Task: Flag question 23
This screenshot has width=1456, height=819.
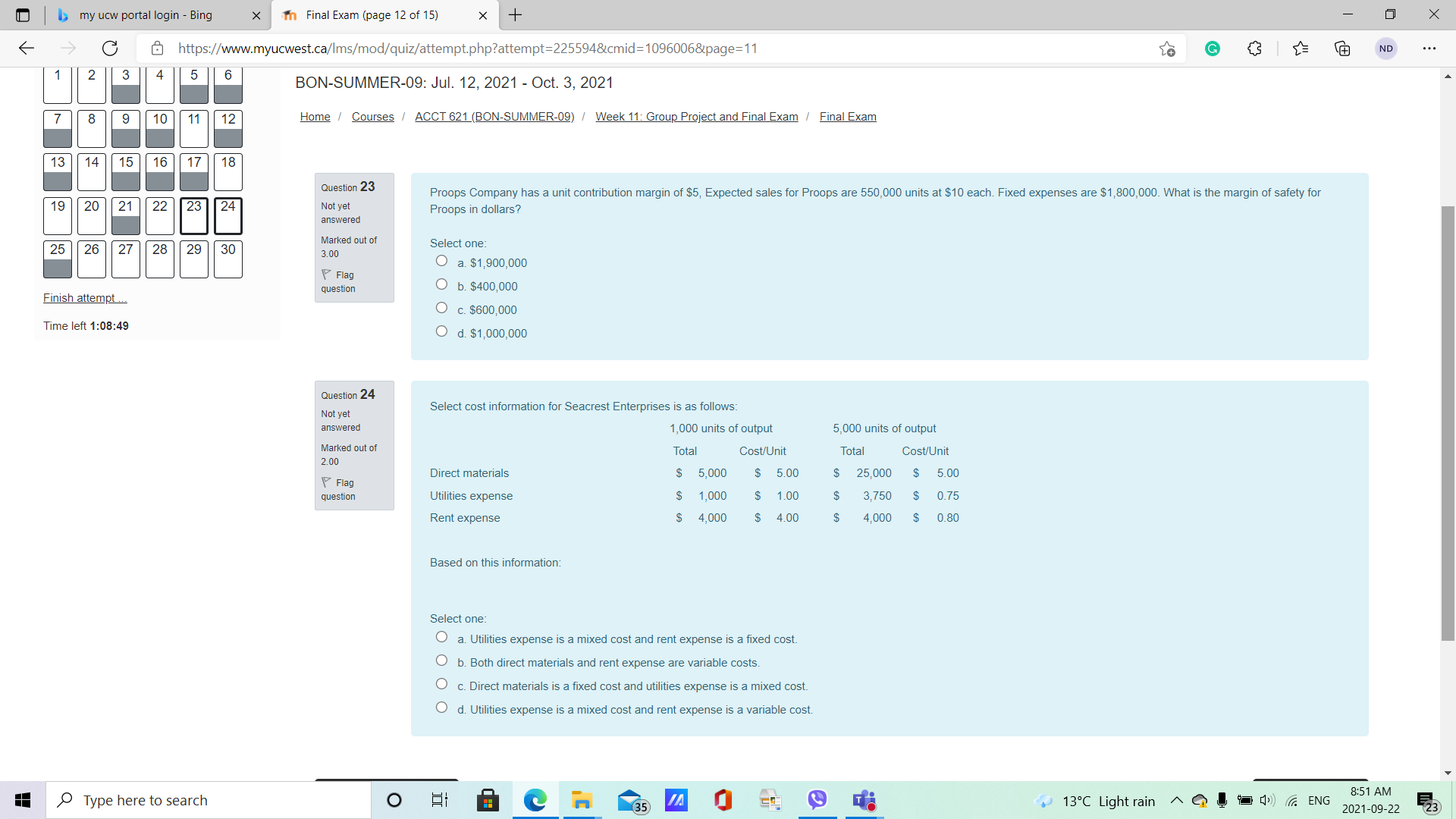Action: [338, 281]
